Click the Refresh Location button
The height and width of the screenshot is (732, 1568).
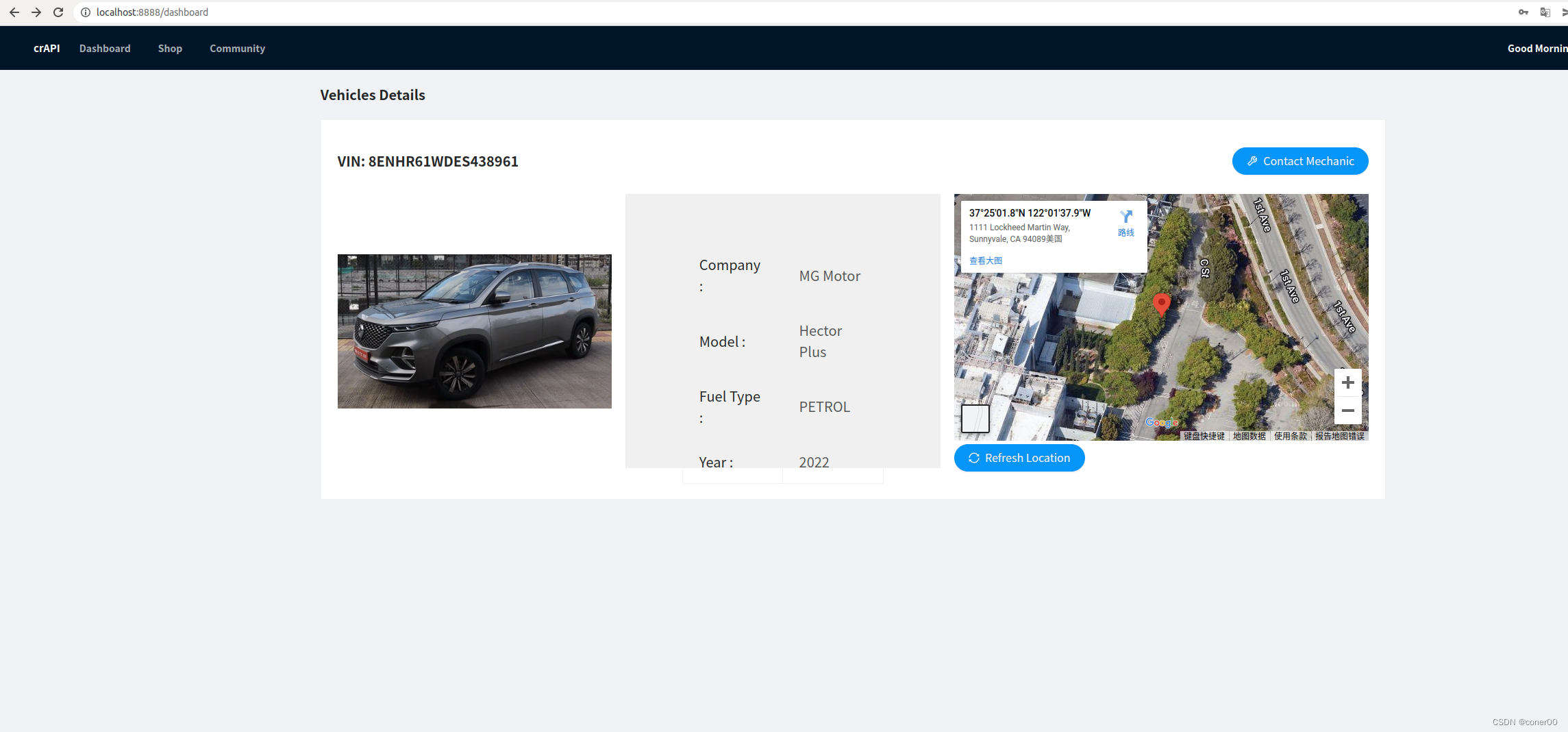pos(1019,458)
